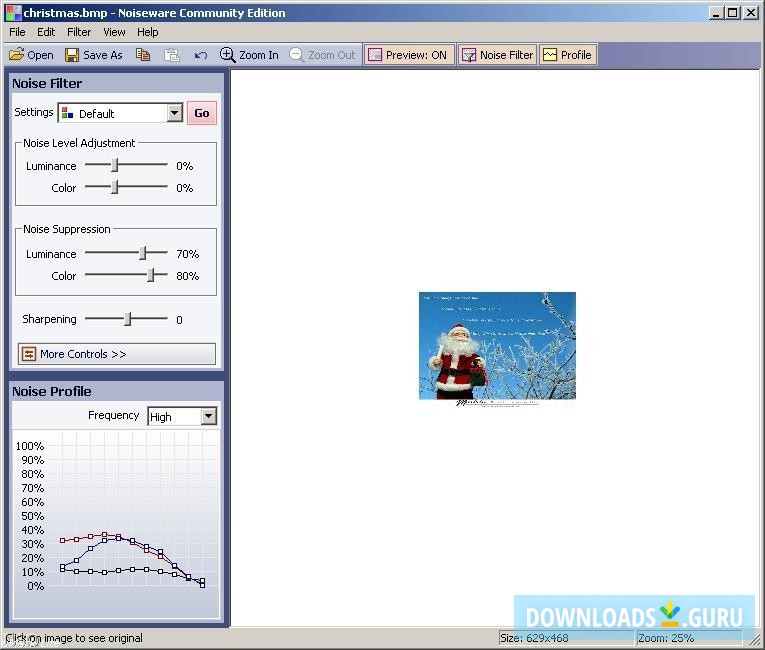The image size is (765, 650).
Task: Click the Noise Profile panel header
Action: [117, 391]
